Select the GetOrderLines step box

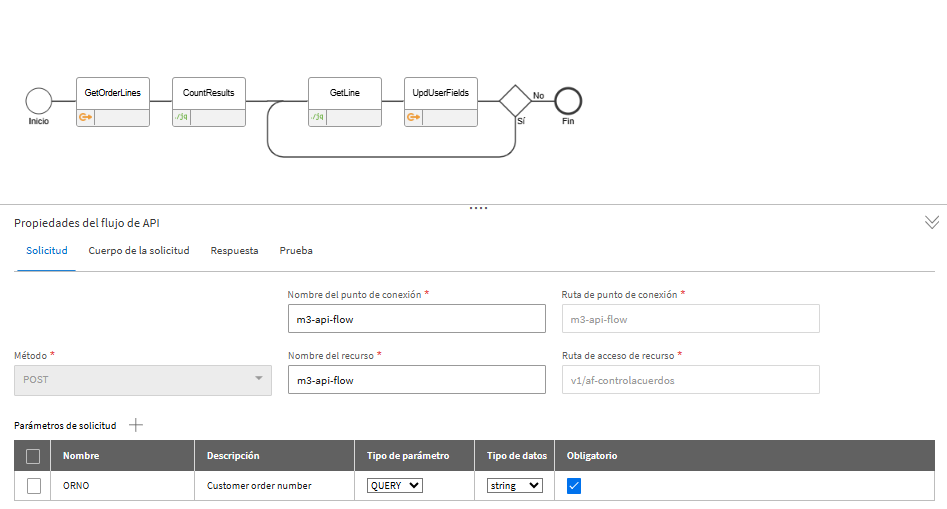[x=113, y=101]
